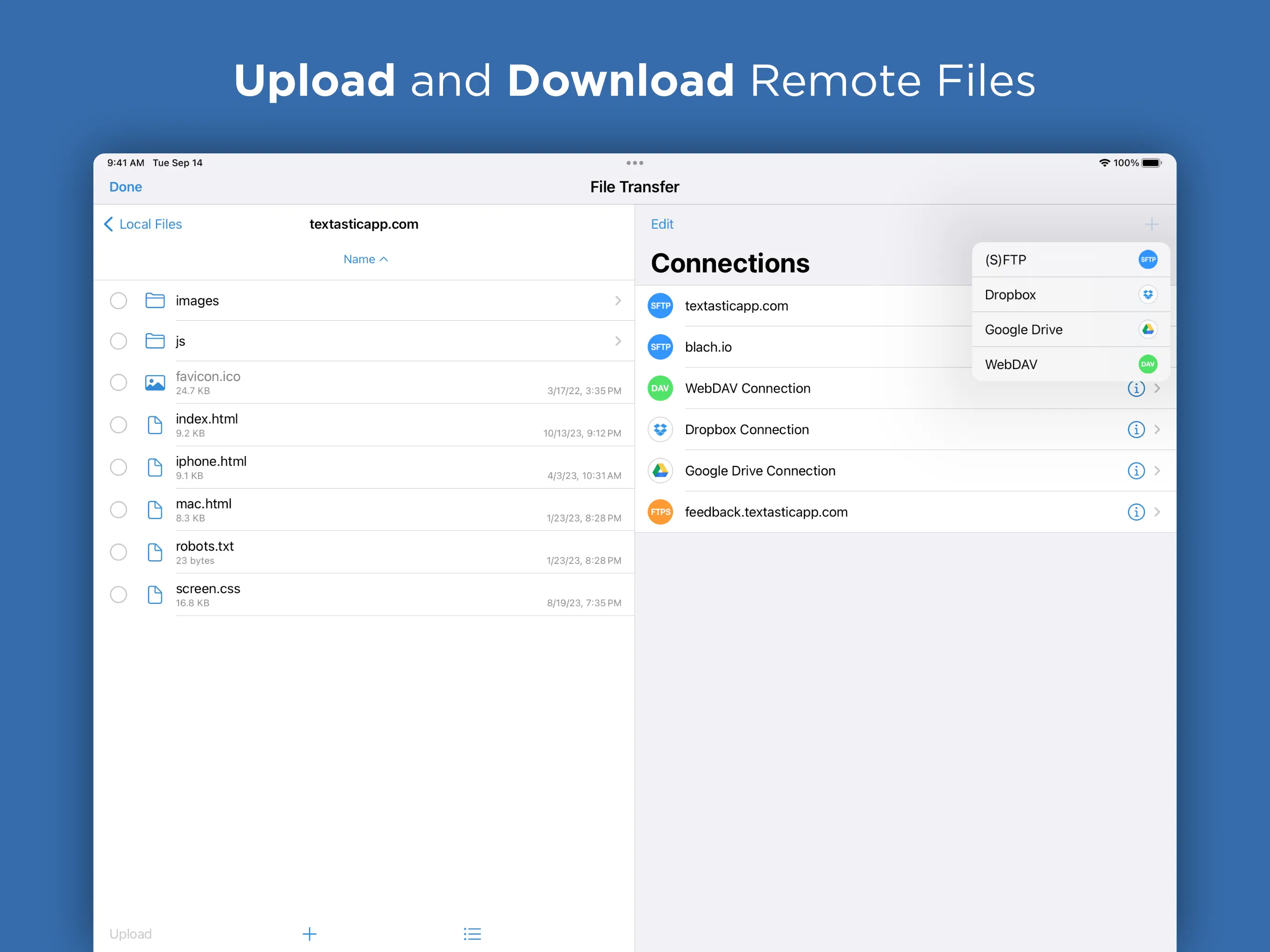Select the robots.txt radio circle
This screenshot has height=952, width=1270.
[118, 552]
